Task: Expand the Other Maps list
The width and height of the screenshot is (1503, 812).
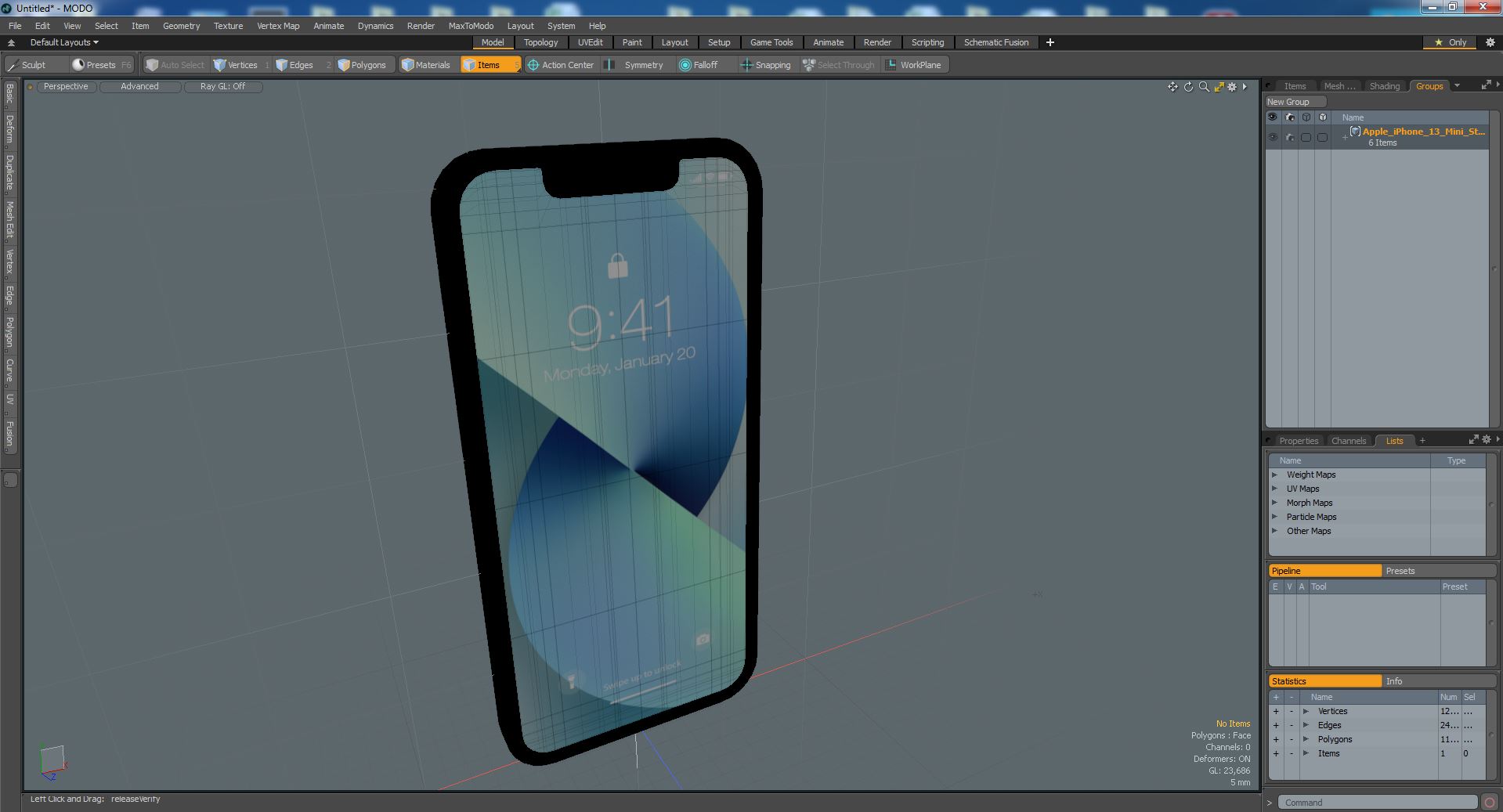Action: 1274,531
